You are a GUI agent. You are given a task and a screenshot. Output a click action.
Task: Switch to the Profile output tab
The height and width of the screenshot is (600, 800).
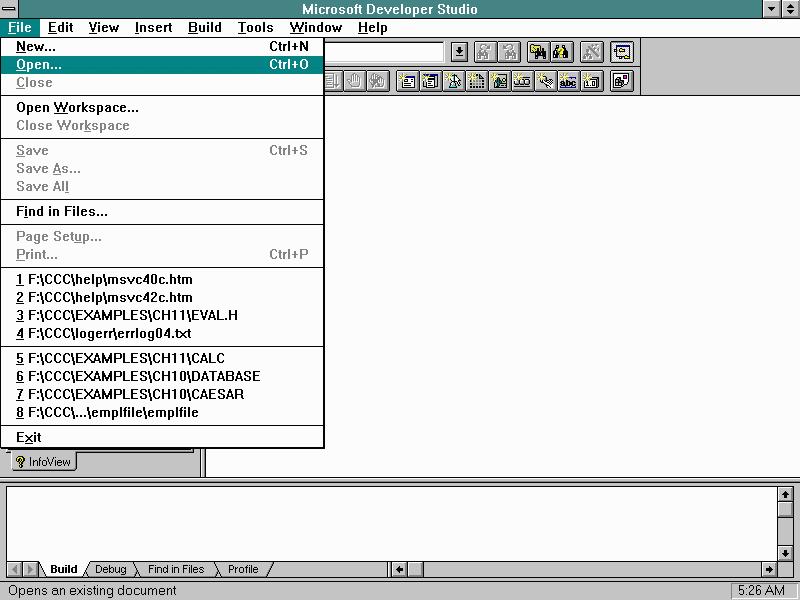tap(241, 569)
